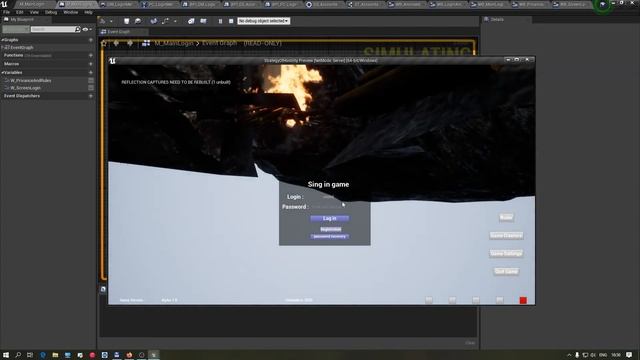The width and height of the screenshot is (640, 360).
Task: Click the search magnifier icon in My Blueprint
Action: (78, 29)
